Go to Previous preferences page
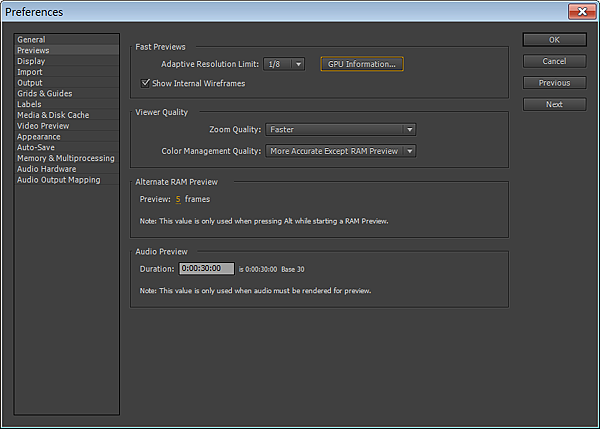 (554, 83)
